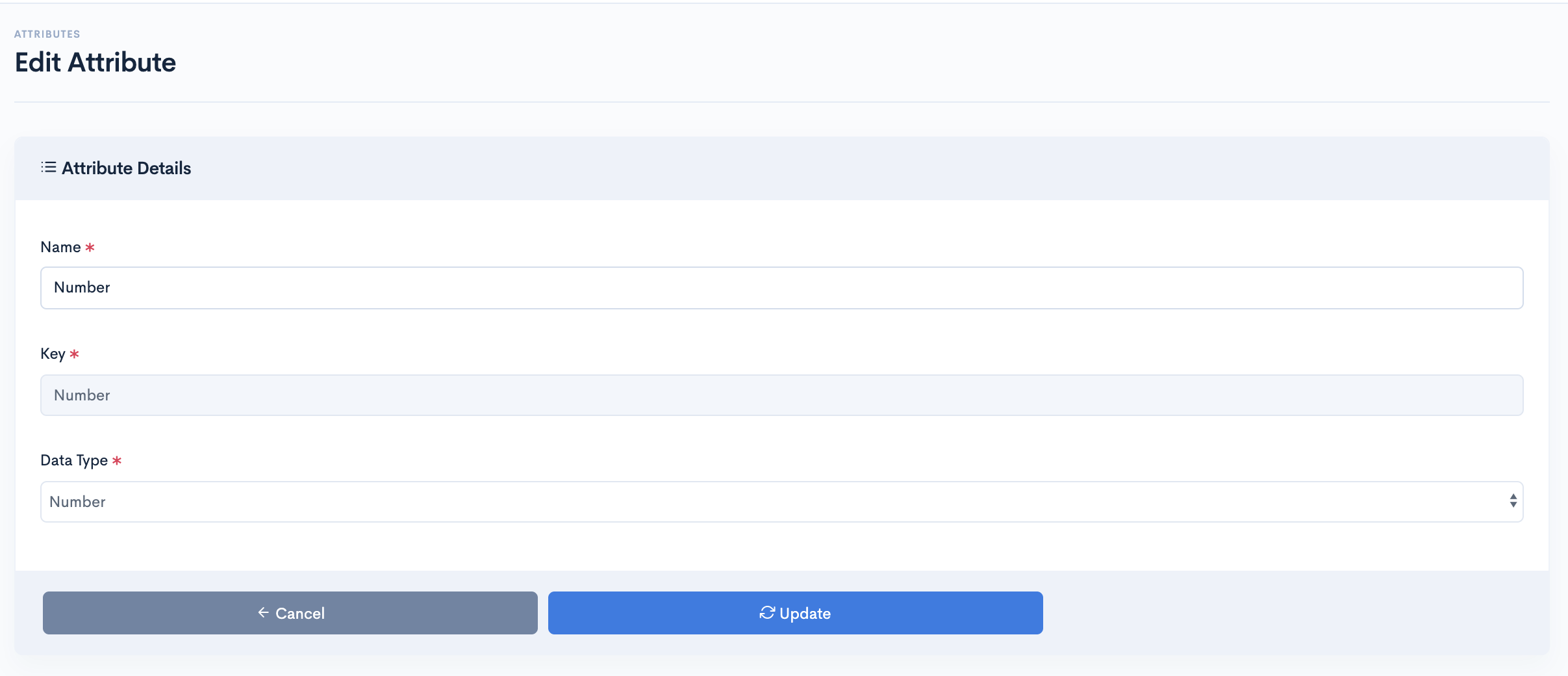1568x676 pixels.
Task: Click the red asterisk next to Key
Action: click(x=75, y=354)
